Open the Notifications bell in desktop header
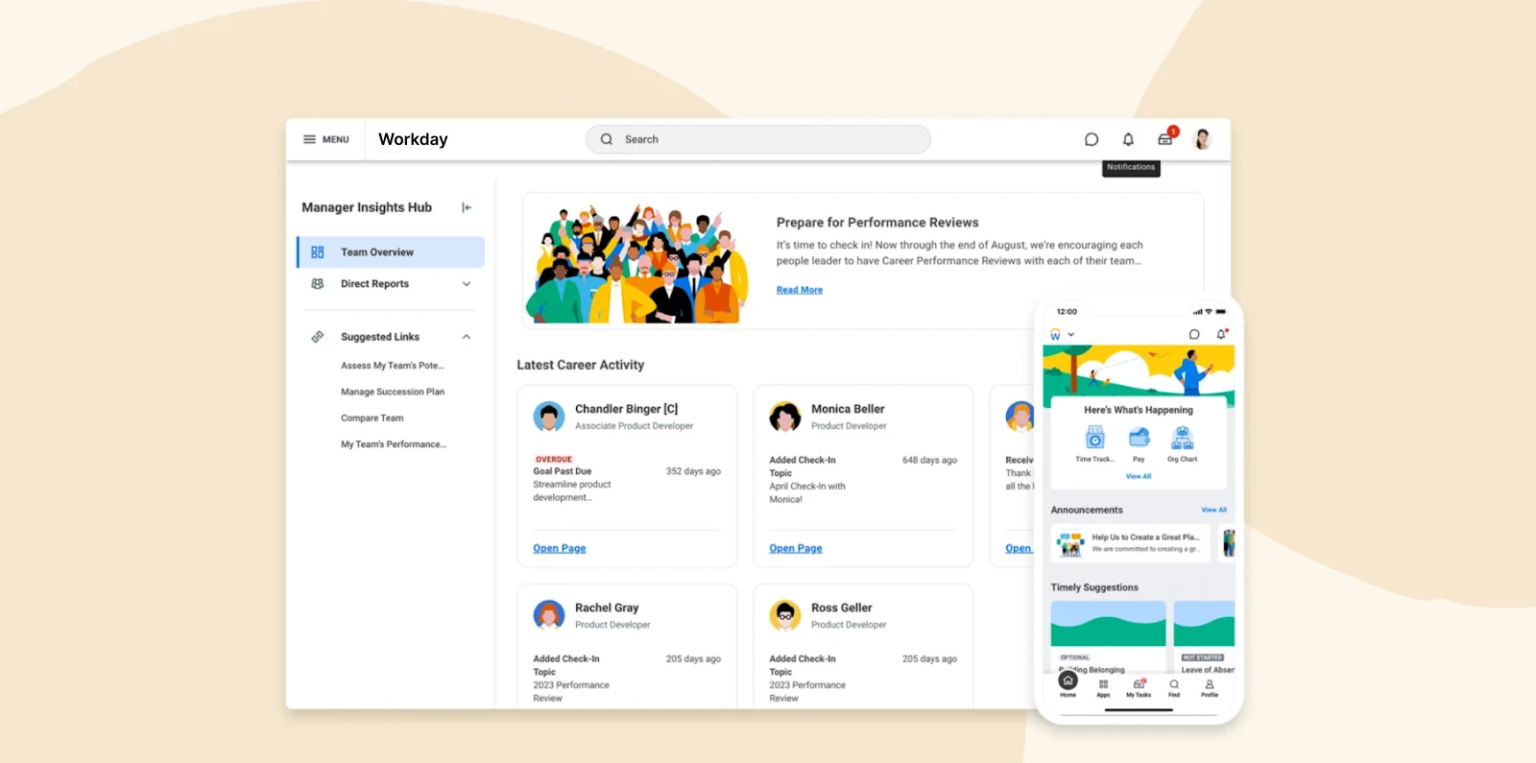Viewport: 1536px width, 763px height. coord(1128,139)
